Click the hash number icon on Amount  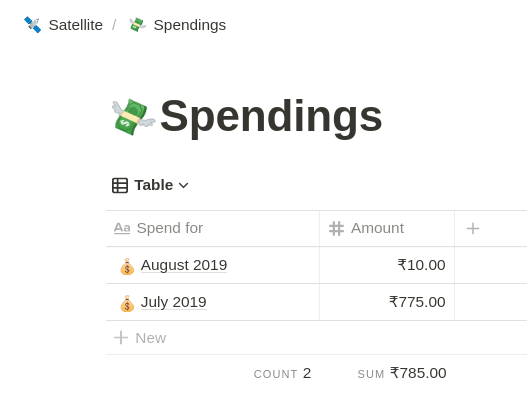[336, 228]
